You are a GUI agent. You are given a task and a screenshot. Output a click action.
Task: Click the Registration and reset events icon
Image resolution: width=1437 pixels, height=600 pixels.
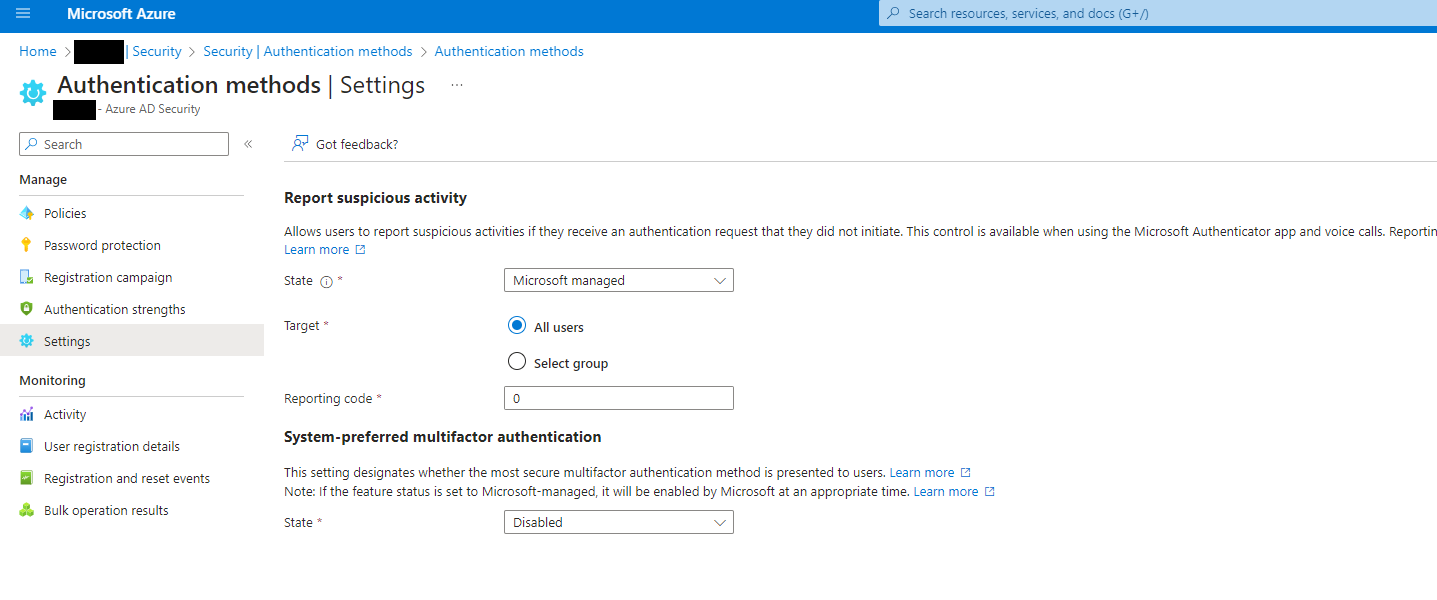click(x=27, y=478)
